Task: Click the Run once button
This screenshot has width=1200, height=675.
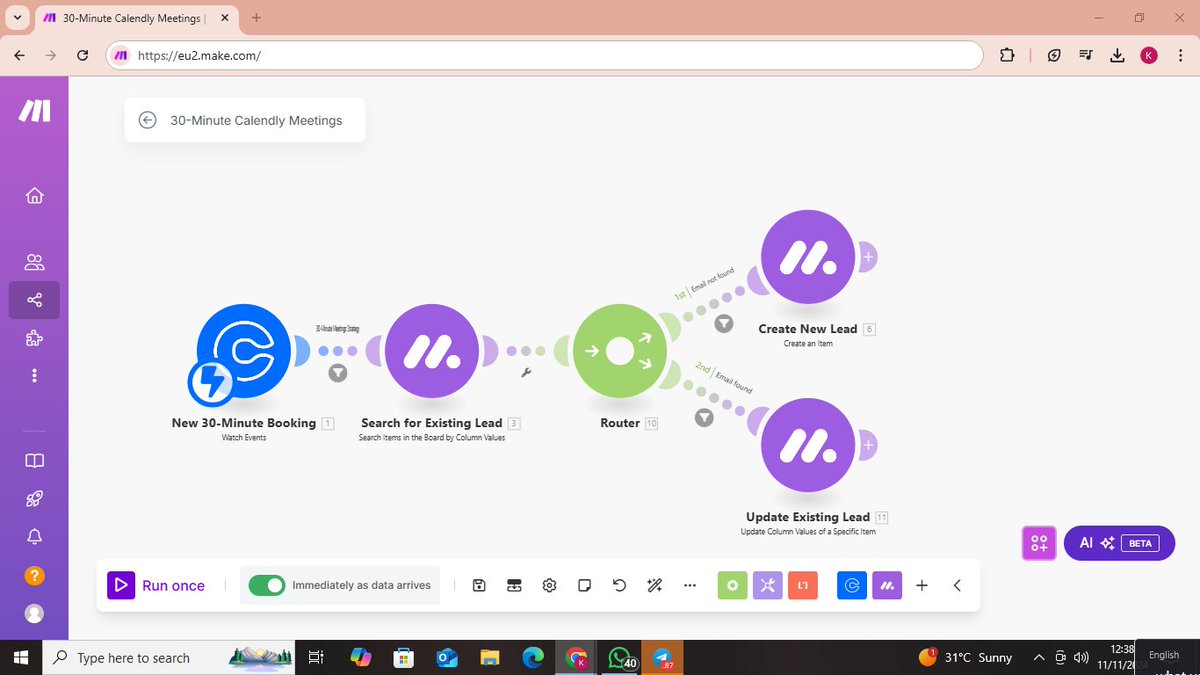Action: [158, 585]
